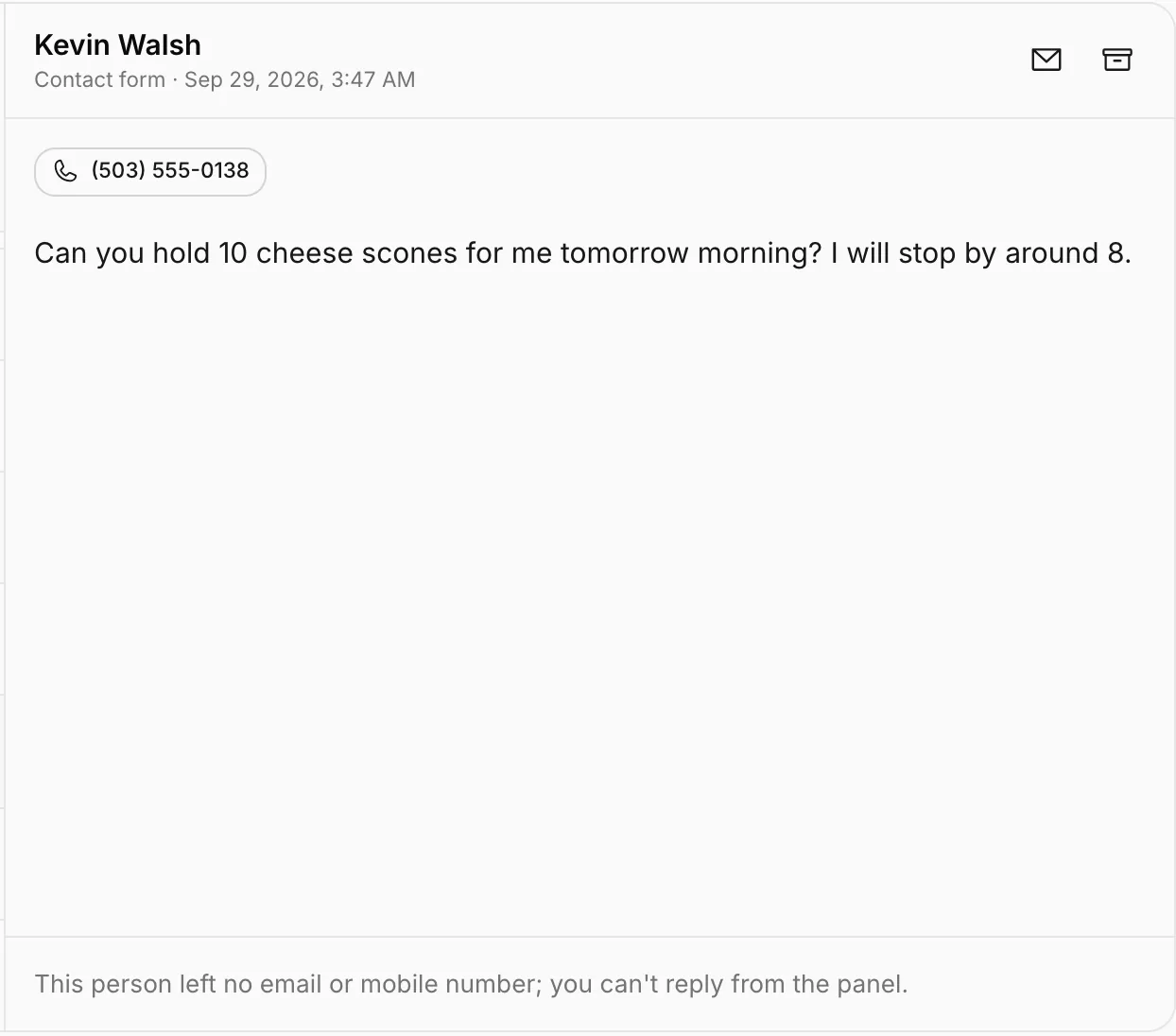Viewport: 1176px width, 1036px height.
Task: Move Kevin Walsh's message to the archive
Action: [x=1117, y=60]
